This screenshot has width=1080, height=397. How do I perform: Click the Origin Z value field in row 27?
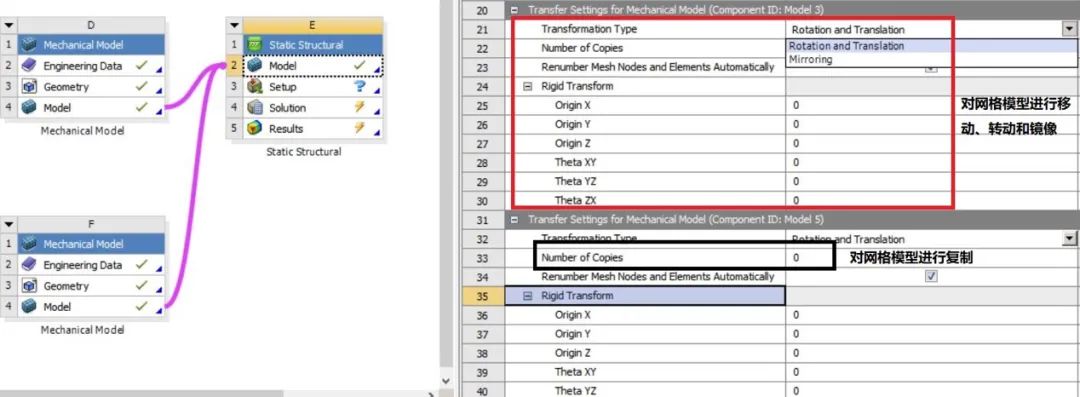[x=932, y=143]
